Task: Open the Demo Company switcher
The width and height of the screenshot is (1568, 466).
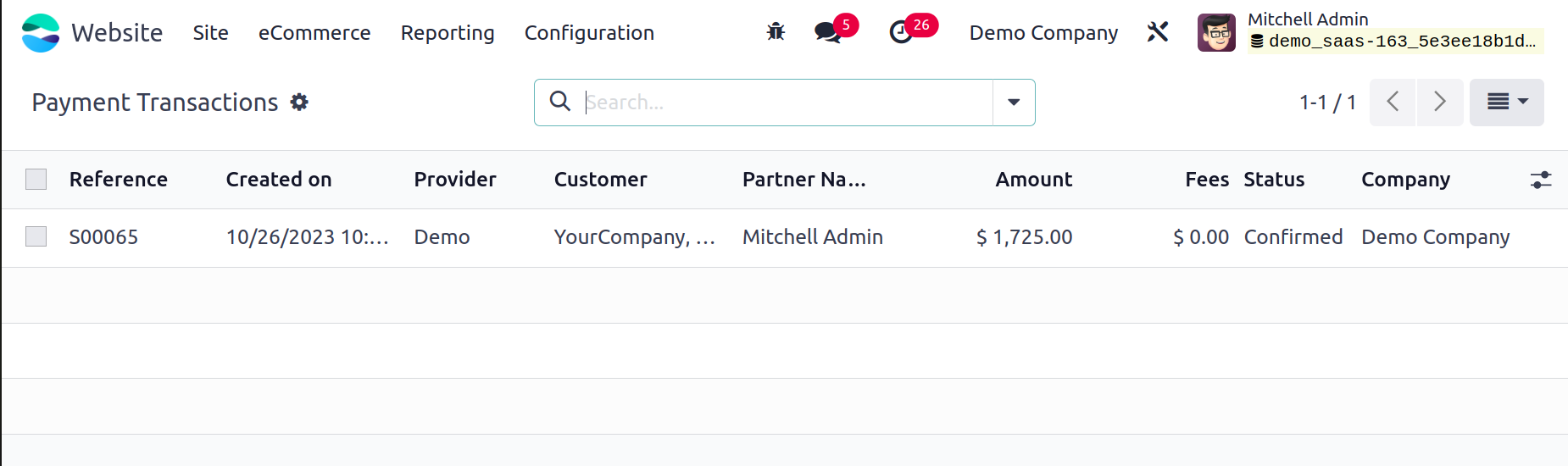Action: 1043,33
